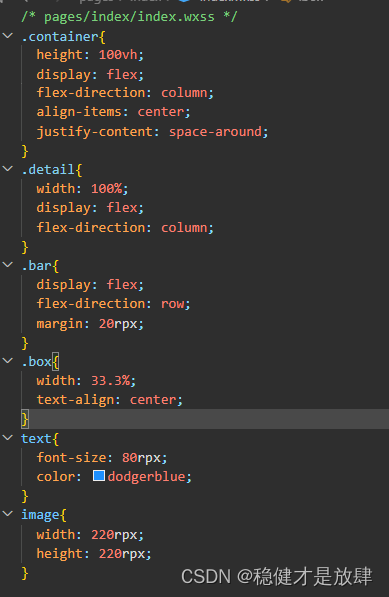This screenshot has height=597, width=389.
Task: Click the margin: 20rpx declaration
Action: [x=90, y=324]
